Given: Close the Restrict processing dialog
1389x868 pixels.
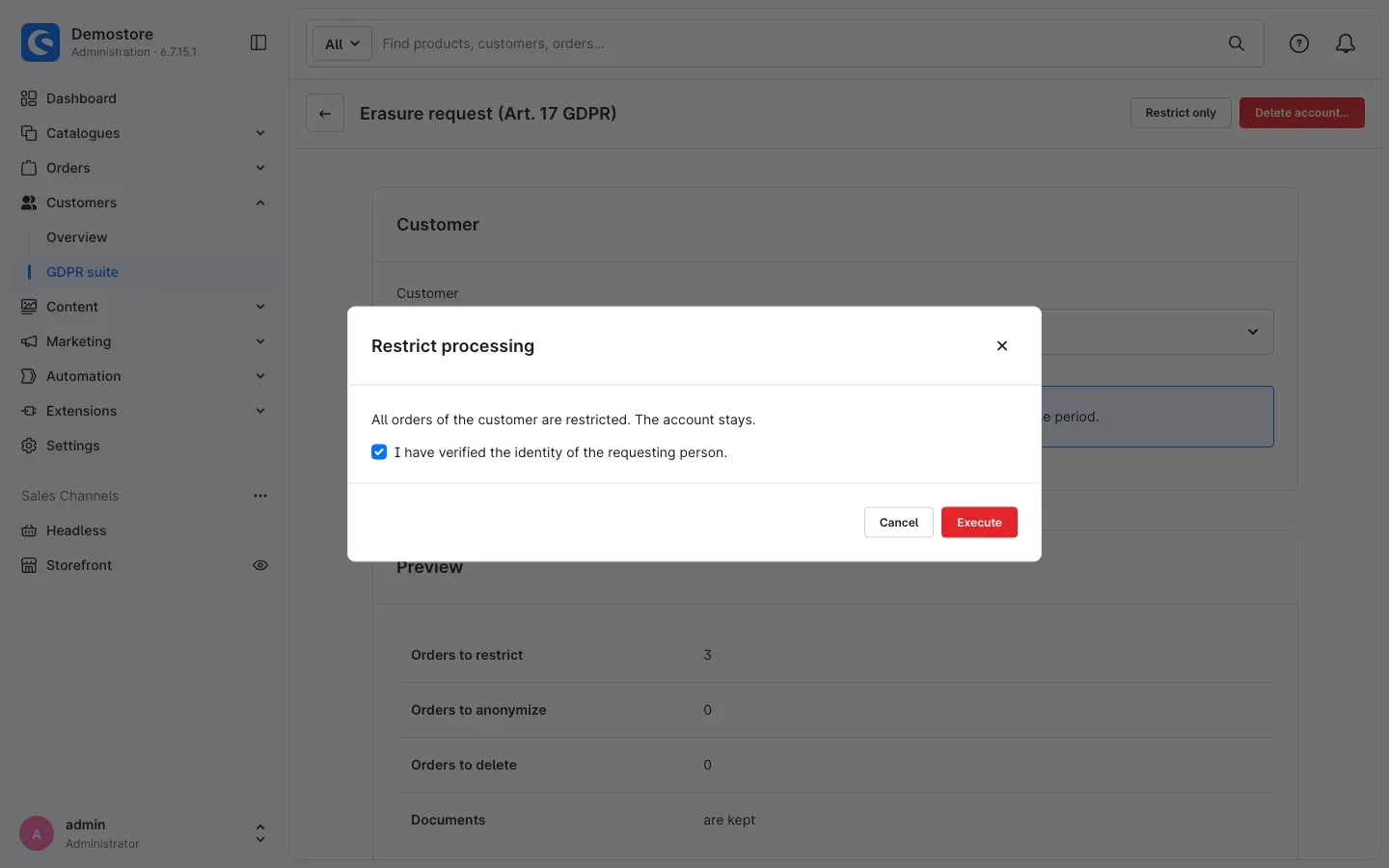Looking at the screenshot, I should [x=1002, y=346].
